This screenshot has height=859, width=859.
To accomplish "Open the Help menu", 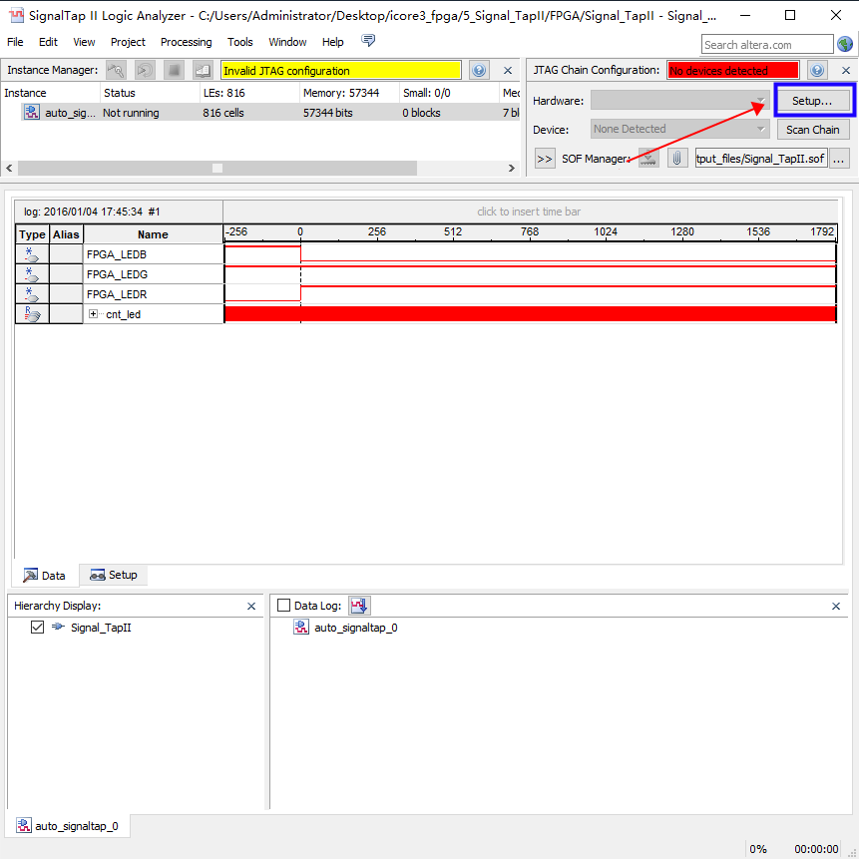I will pyautogui.click(x=333, y=42).
